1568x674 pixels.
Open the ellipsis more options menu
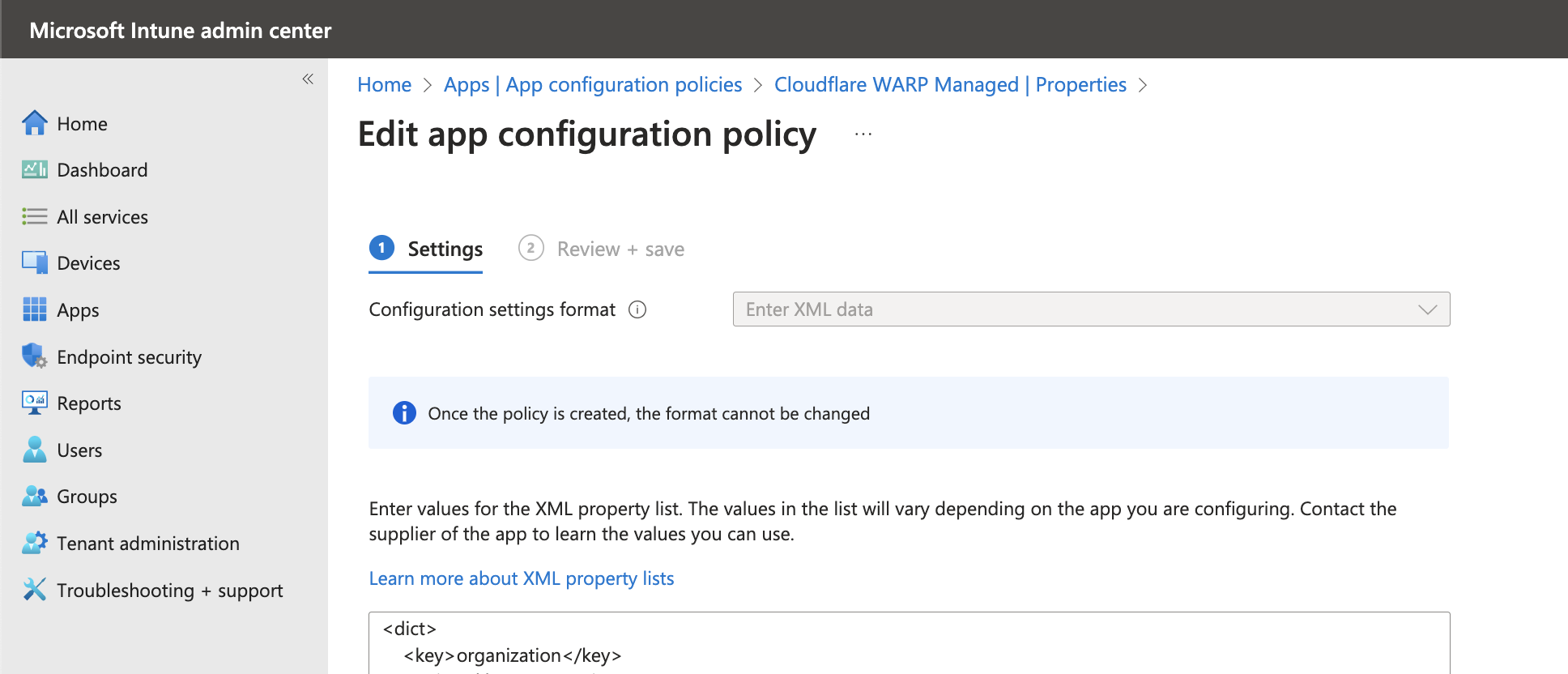863,134
